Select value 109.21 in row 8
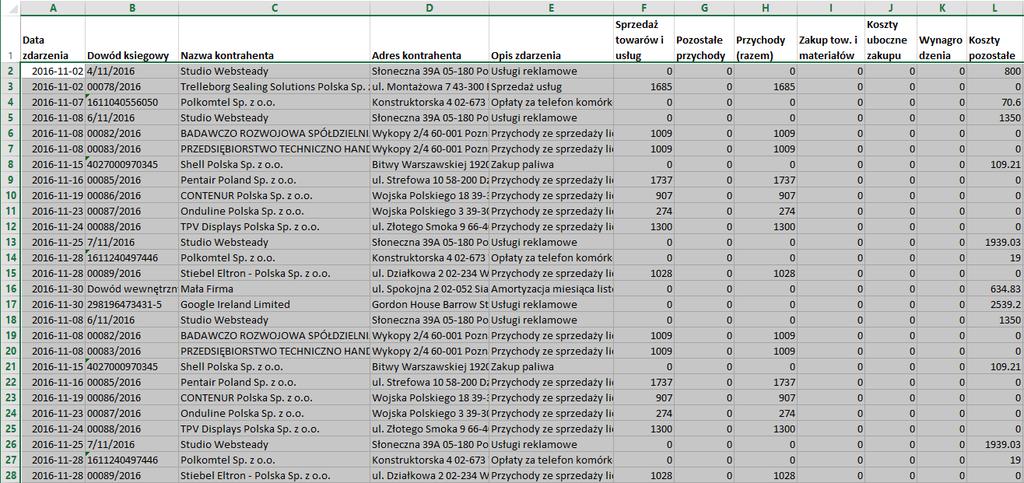1024x483 pixels. click(995, 164)
